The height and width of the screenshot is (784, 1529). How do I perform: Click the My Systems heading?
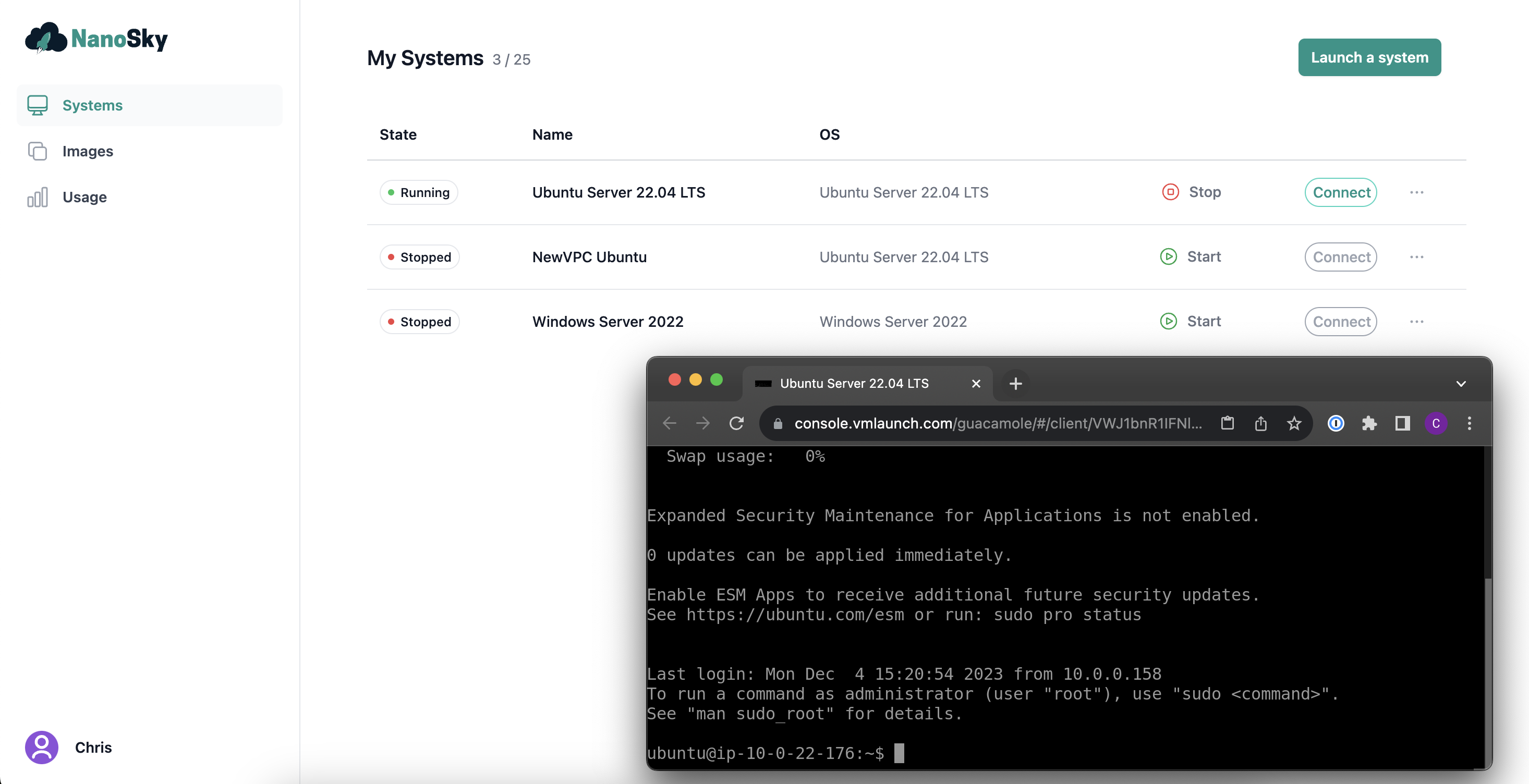click(x=425, y=57)
